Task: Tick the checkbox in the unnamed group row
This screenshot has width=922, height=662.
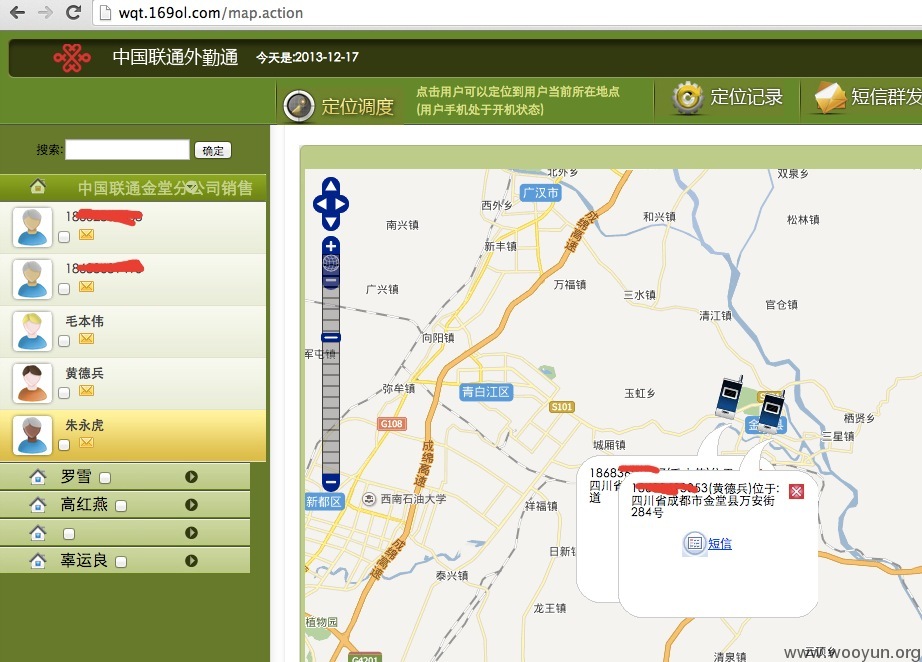Action: [x=69, y=534]
